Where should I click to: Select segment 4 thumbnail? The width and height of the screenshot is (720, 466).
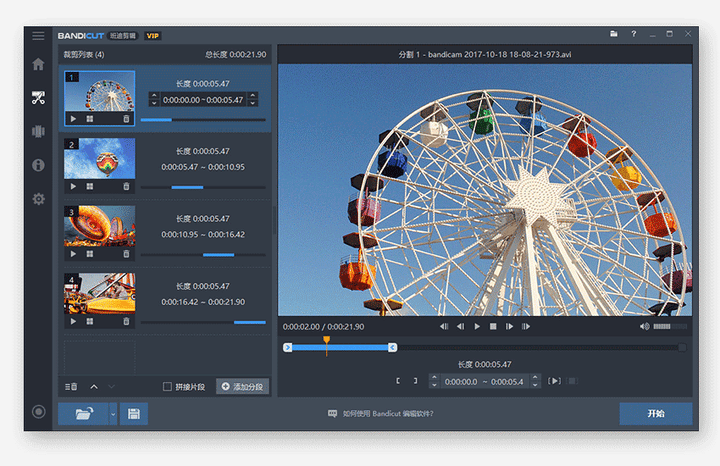point(100,293)
